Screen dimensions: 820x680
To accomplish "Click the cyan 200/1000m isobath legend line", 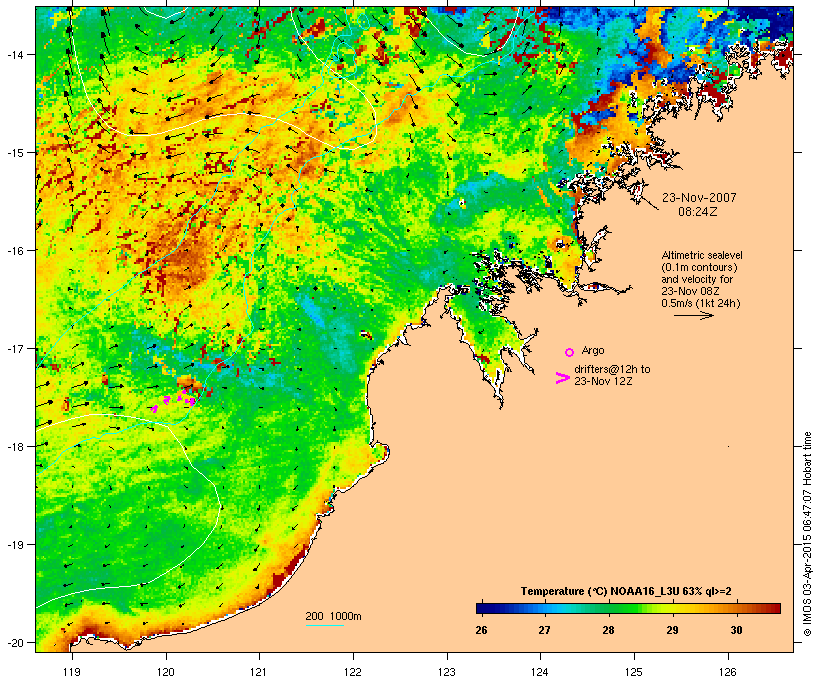I will (325, 626).
